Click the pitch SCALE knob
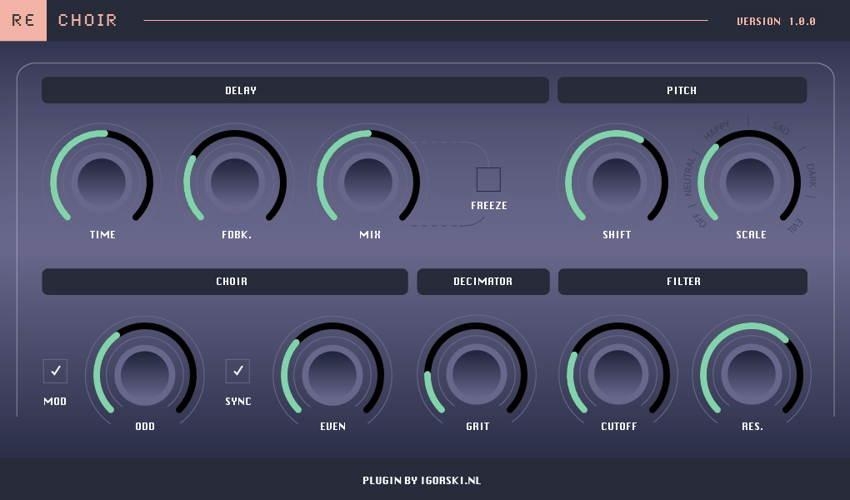850x500 pixels. (x=750, y=180)
